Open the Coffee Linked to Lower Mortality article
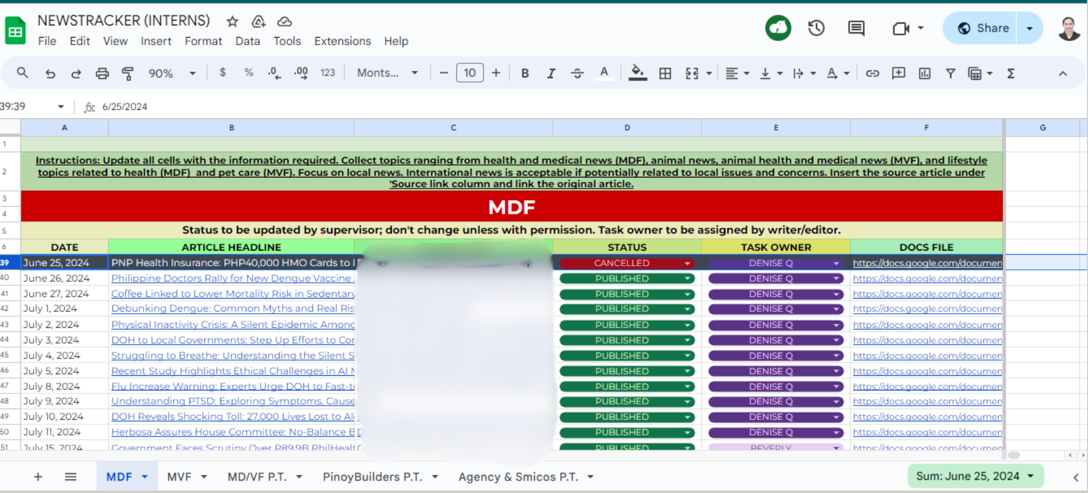The height and width of the screenshot is (493, 1088). 233,294
